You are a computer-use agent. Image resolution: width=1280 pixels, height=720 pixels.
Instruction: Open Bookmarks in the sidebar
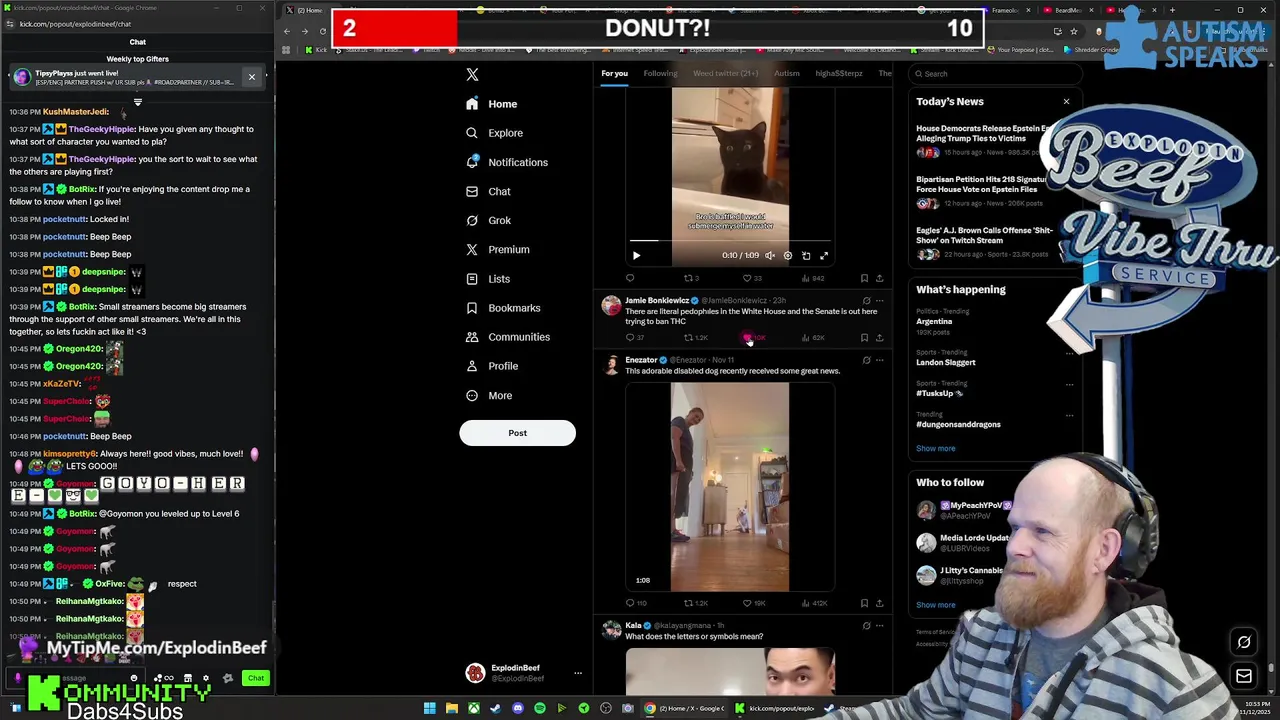coord(502,308)
